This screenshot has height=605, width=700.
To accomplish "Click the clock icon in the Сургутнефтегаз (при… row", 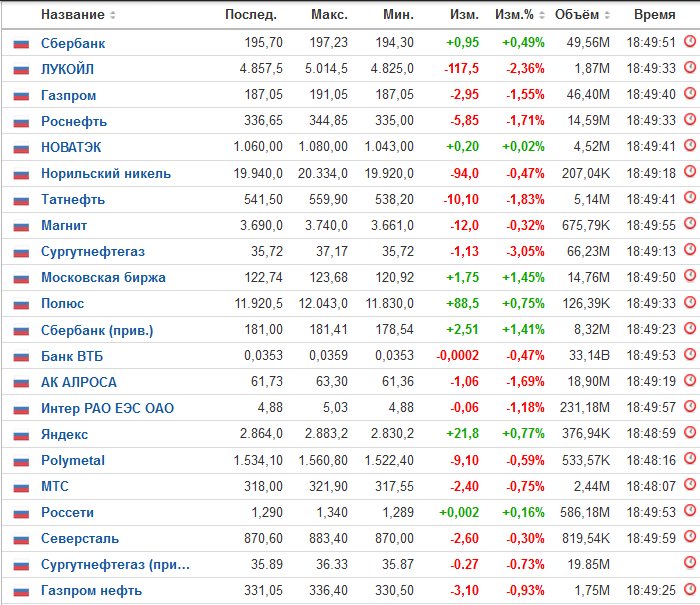I will [x=690, y=563].
